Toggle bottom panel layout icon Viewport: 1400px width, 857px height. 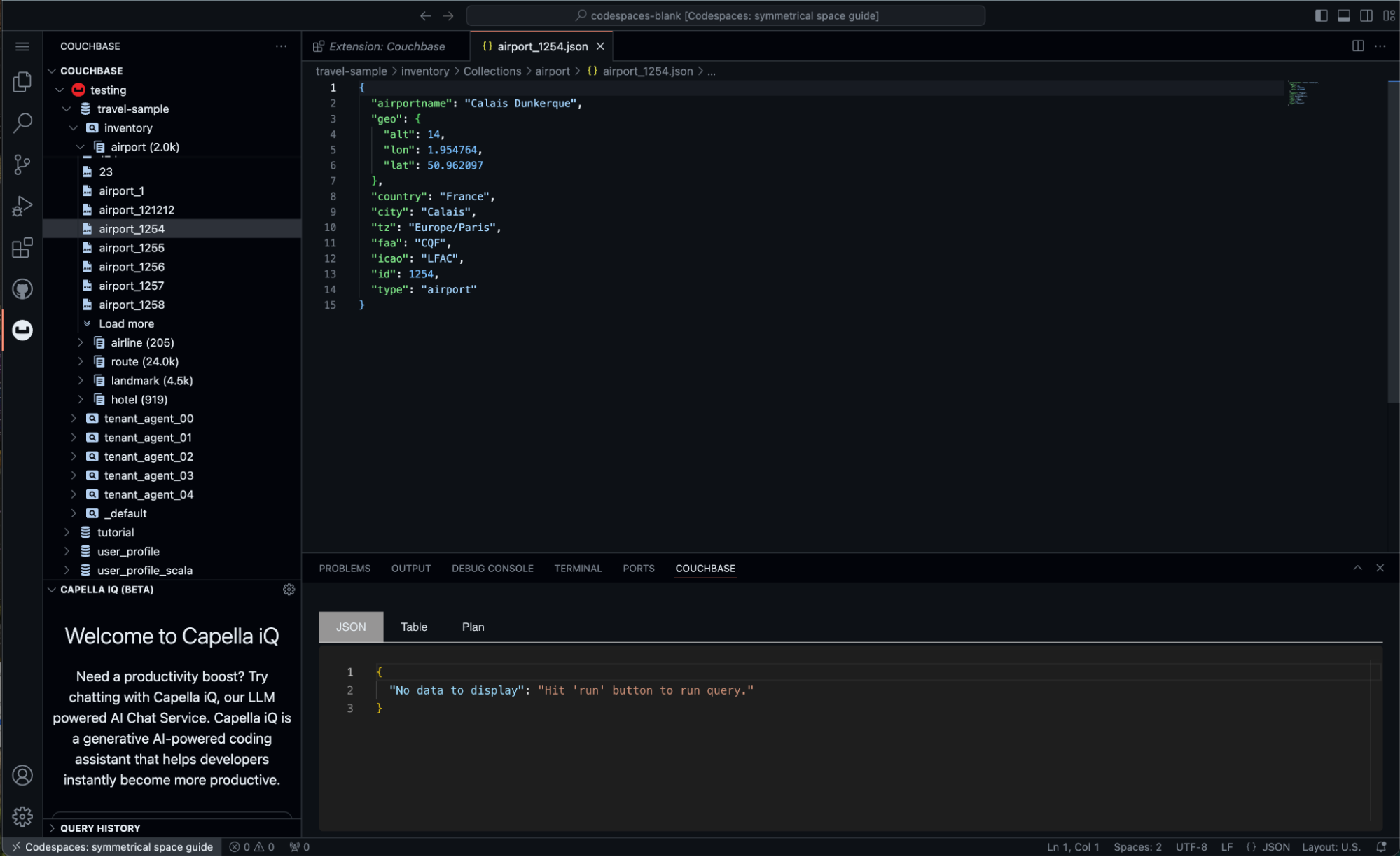[x=1343, y=15]
